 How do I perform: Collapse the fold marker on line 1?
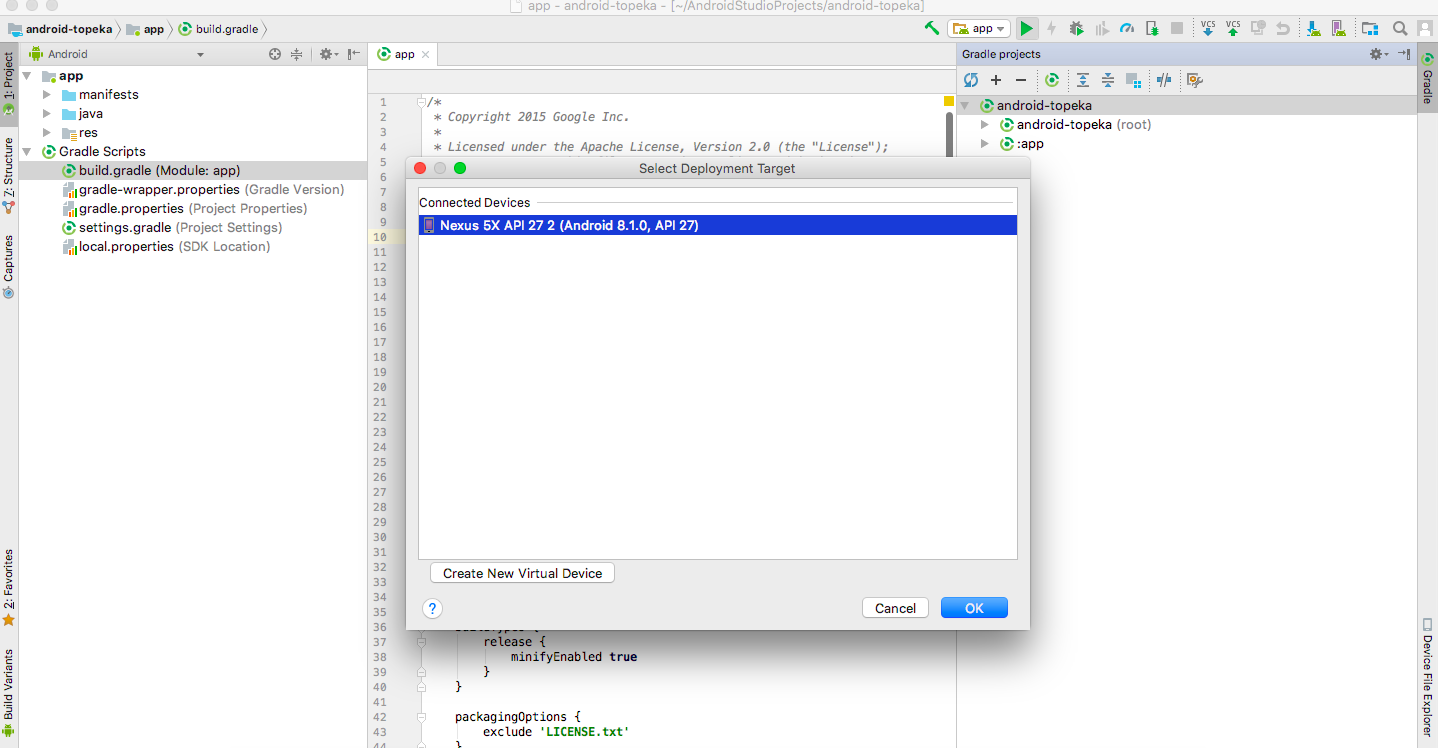click(x=422, y=102)
